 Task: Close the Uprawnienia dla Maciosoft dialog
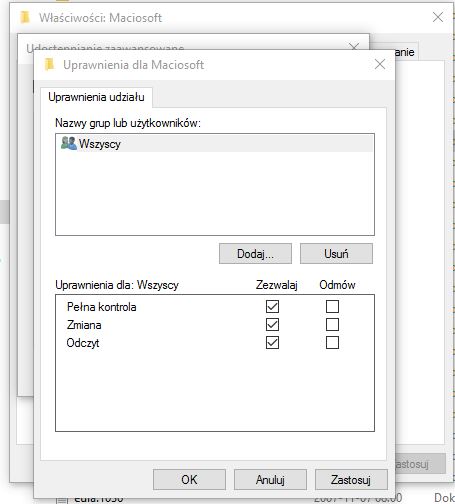[x=380, y=64]
